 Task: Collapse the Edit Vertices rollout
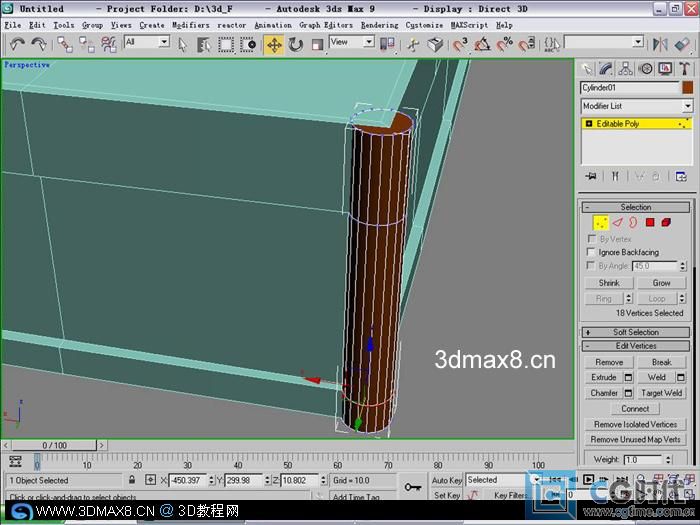click(636, 346)
